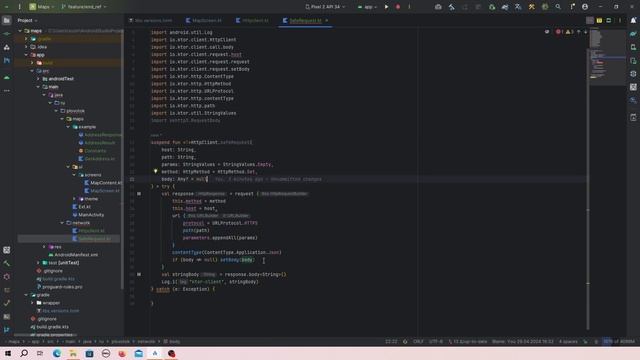
Task: Open the Pixel 2 API 34 device dropdown
Action: [325, 7]
